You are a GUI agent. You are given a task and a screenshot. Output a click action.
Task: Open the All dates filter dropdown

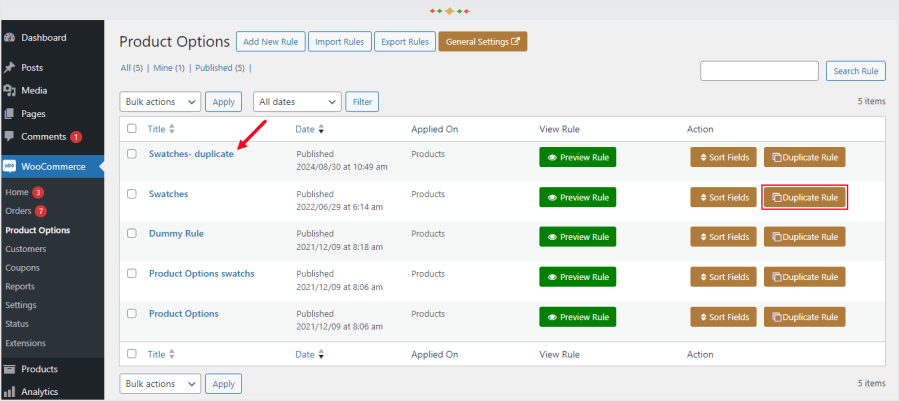(x=298, y=102)
